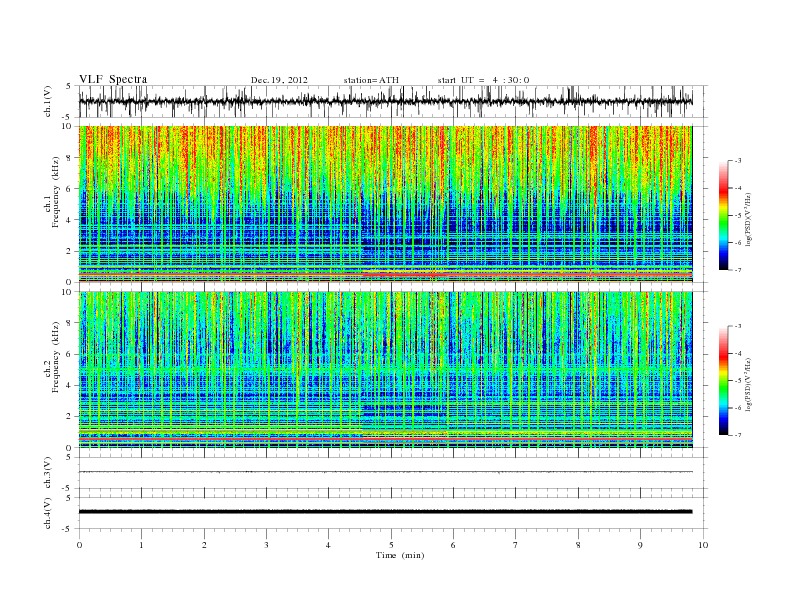792x612 pixels.
Task: Click the thick ch.4 voltage trace
Action: (x=385, y=512)
